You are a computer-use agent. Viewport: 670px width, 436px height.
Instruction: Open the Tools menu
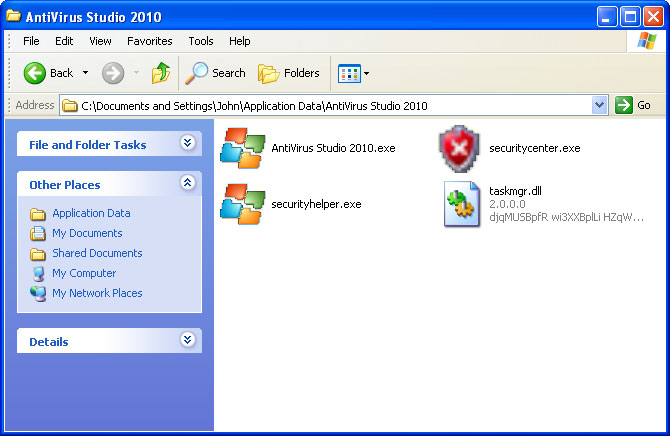[201, 41]
